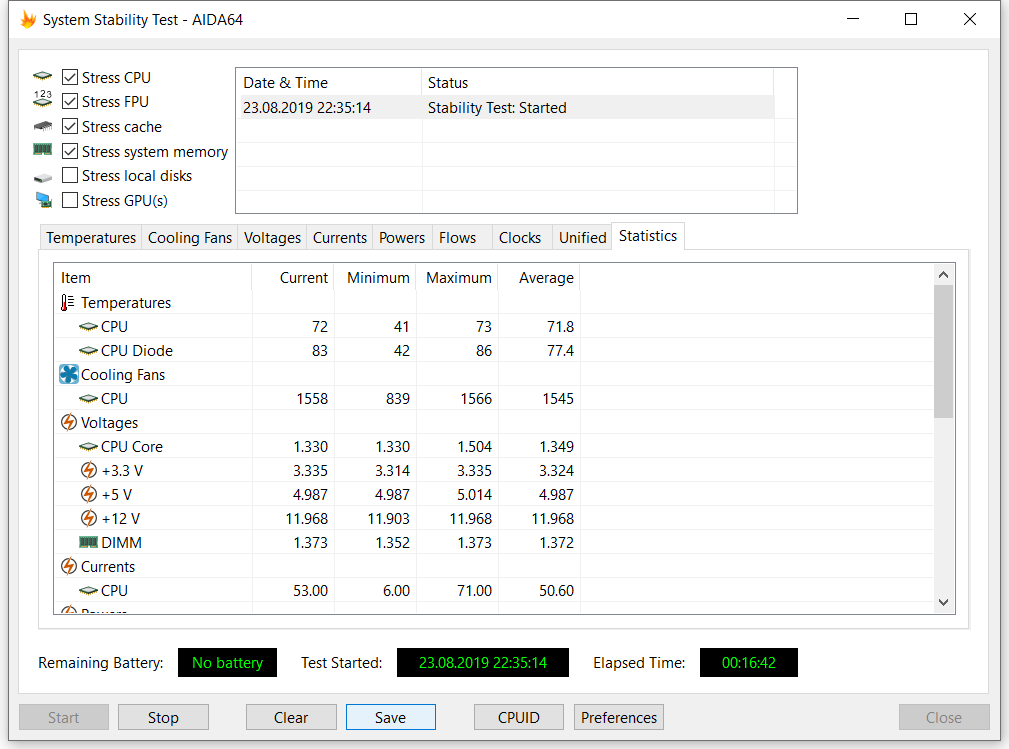Click the Elapsed Time value 00:16:42

tap(749, 663)
